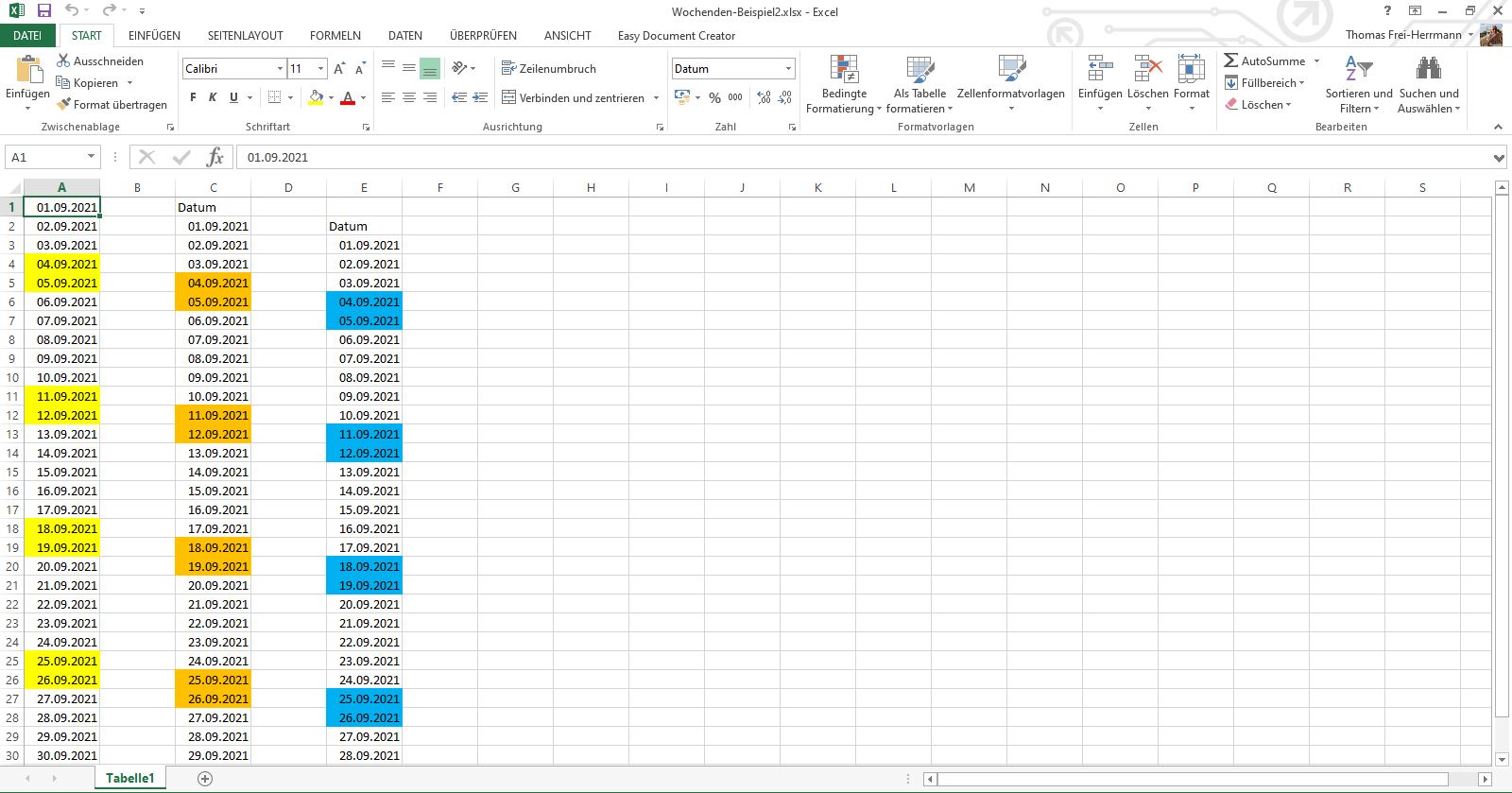Open the Name Box dropdown arrow
The width and height of the screenshot is (1512, 793).
[91, 157]
